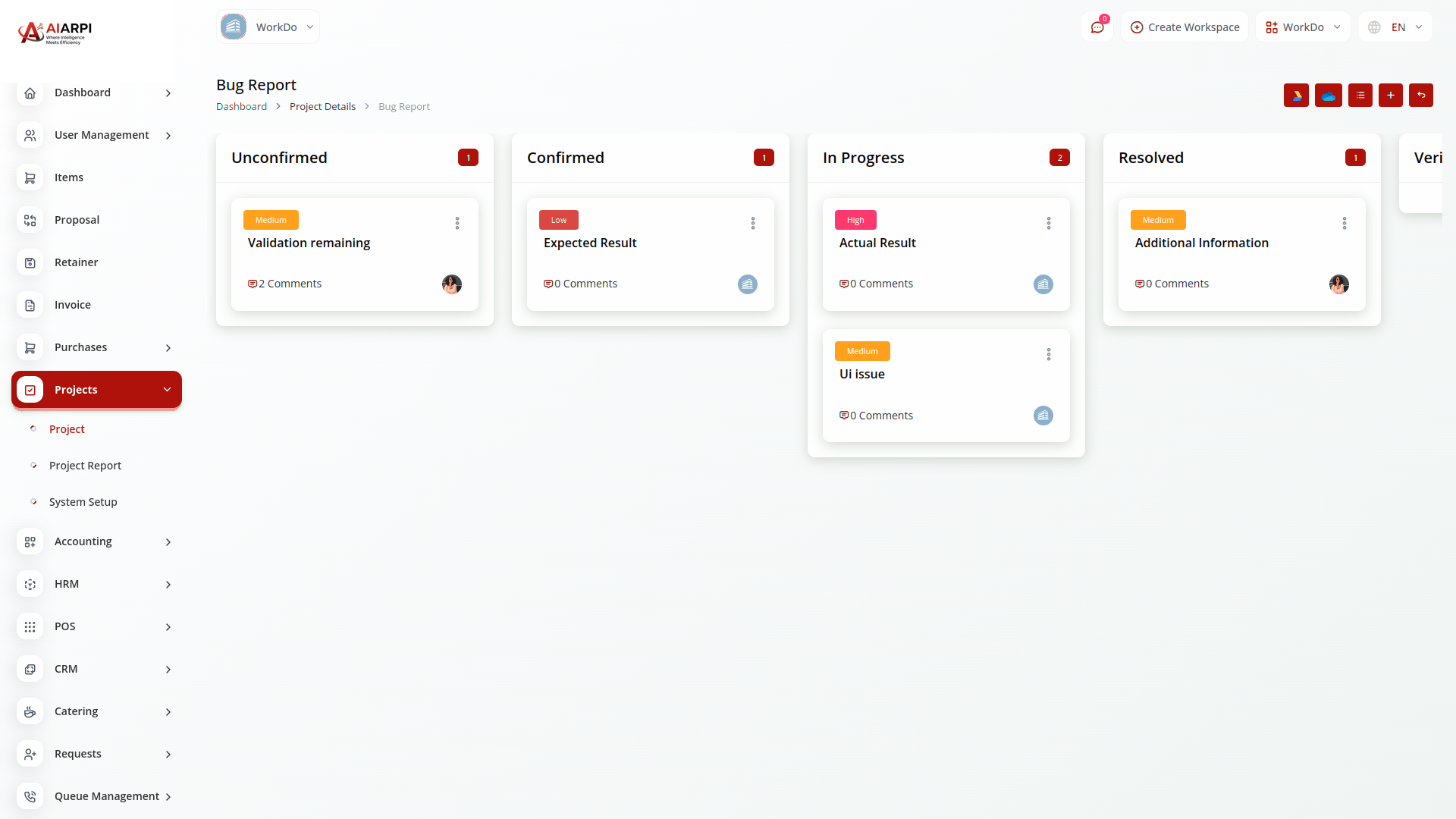Screen dimensions: 1456x819
Task: Expand the Queue Management menu chevron
Action: pyautogui.click(x=168, y=797)
